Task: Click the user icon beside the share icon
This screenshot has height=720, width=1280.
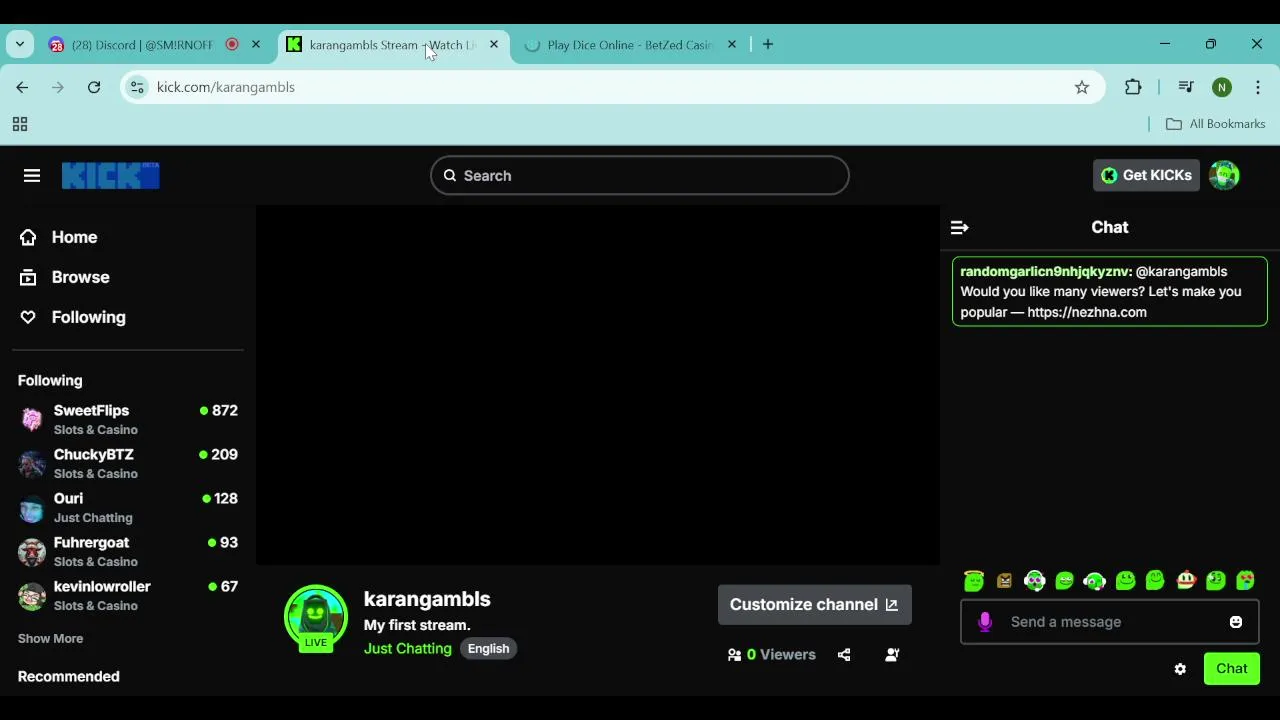Action: pos(892,655)
